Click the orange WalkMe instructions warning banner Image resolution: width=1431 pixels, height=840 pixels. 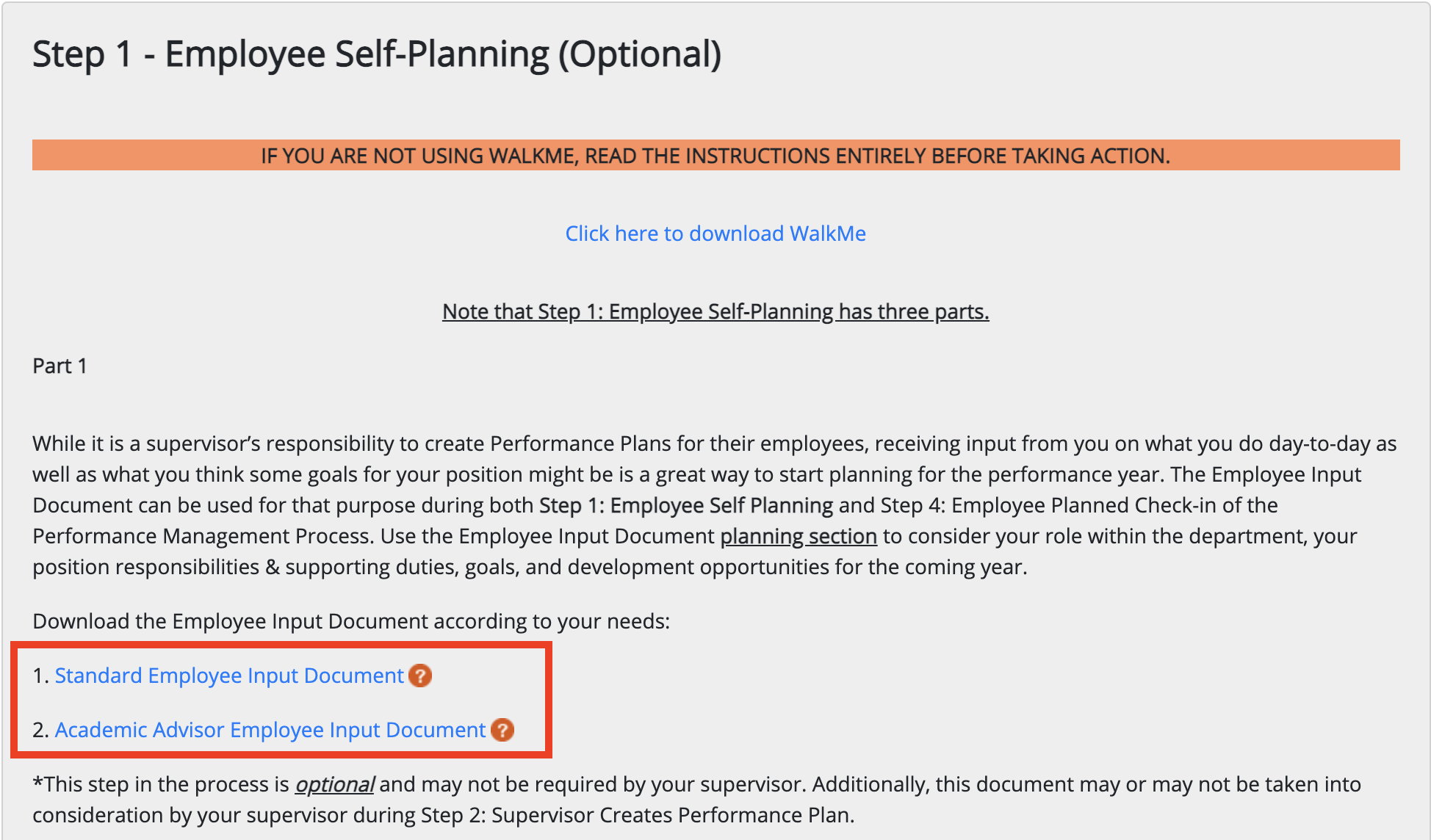coord(715,155)
